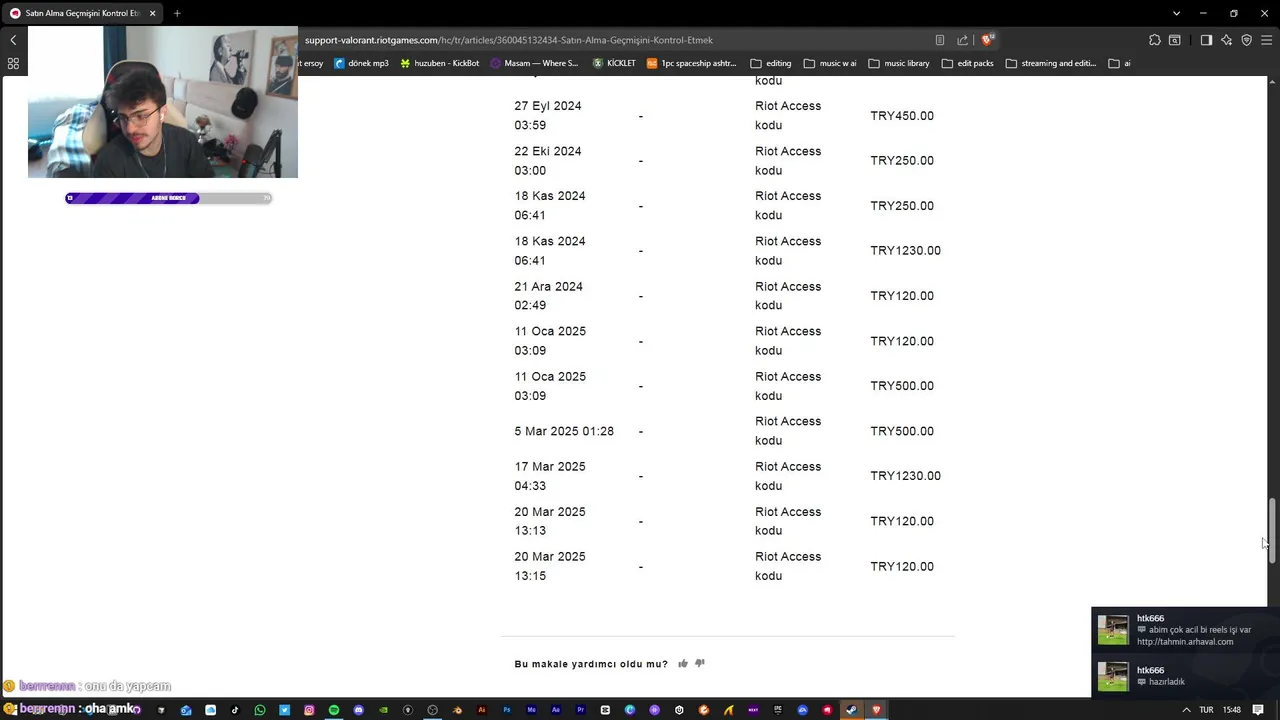This screenshot has height=720, width=1280.
Task: Open Instagram from the taskbar
Action: click(x=309, y=710)
